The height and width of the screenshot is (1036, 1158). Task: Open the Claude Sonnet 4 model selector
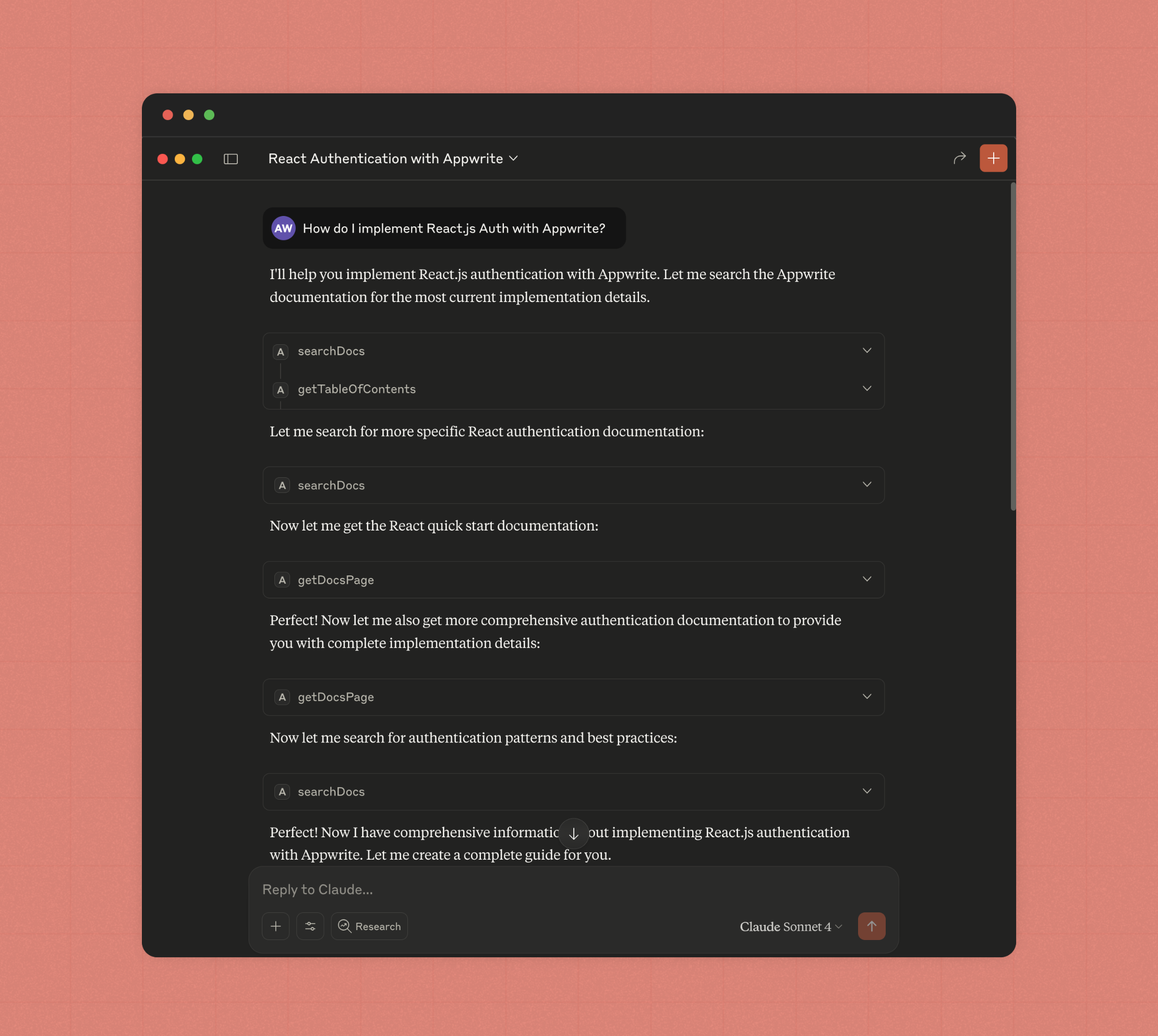(790, 926)
